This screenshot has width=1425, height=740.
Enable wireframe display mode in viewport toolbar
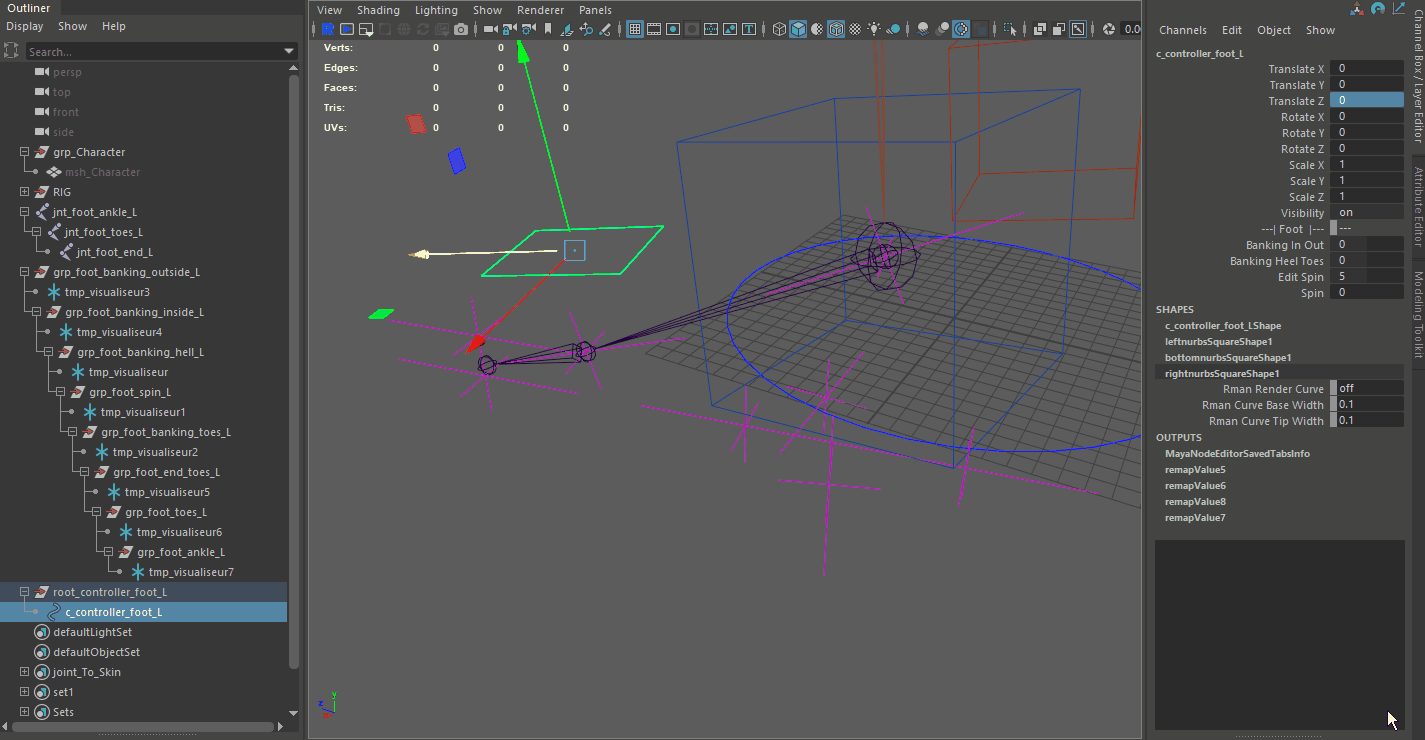pyautogui.click(x=779, y=29)
